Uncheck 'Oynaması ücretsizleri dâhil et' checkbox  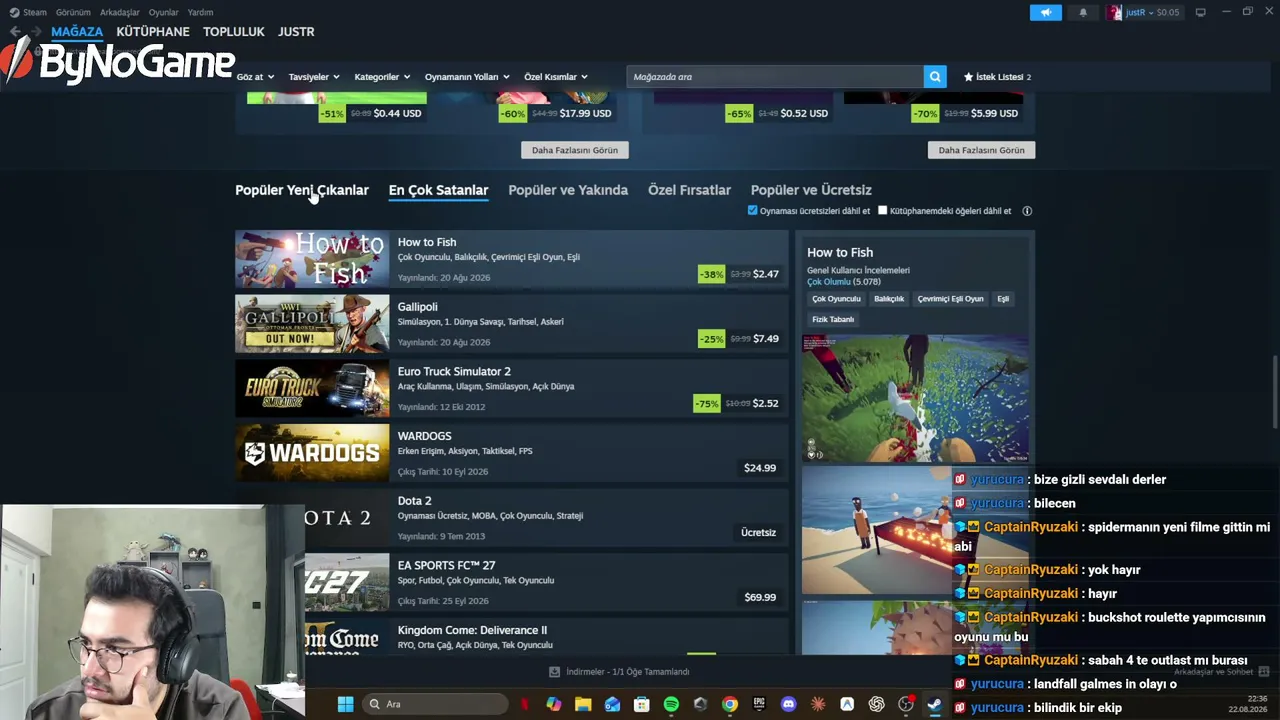point(753,211)
